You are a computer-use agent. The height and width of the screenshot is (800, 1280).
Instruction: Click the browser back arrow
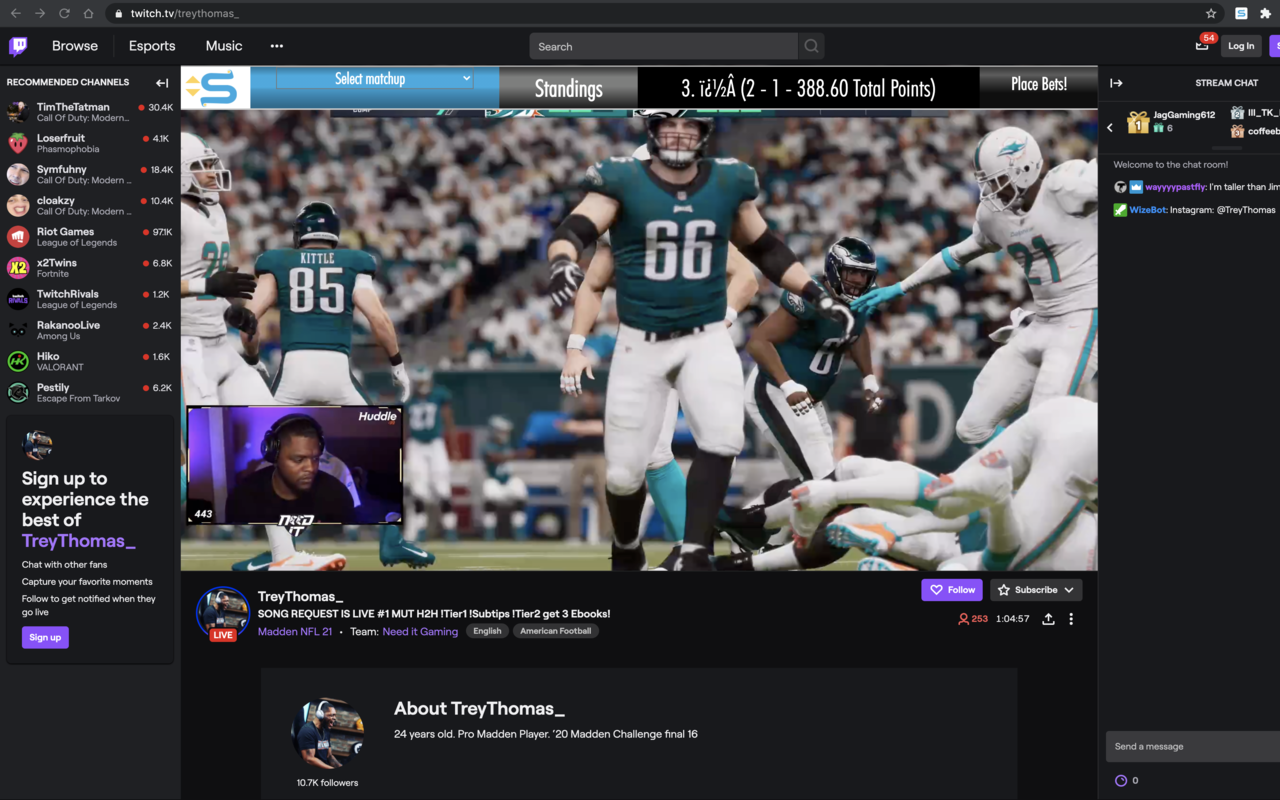tap(15, 13)
